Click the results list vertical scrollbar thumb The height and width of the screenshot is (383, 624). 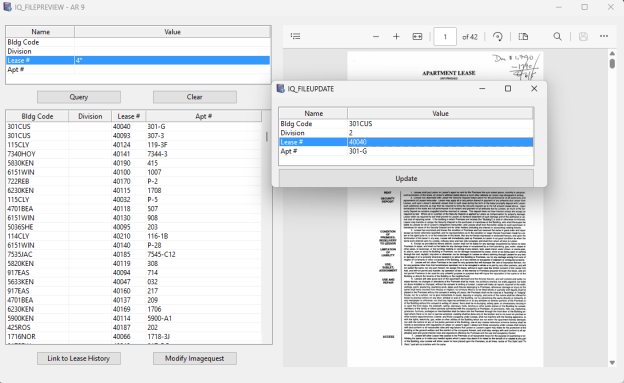coord(267,137)
